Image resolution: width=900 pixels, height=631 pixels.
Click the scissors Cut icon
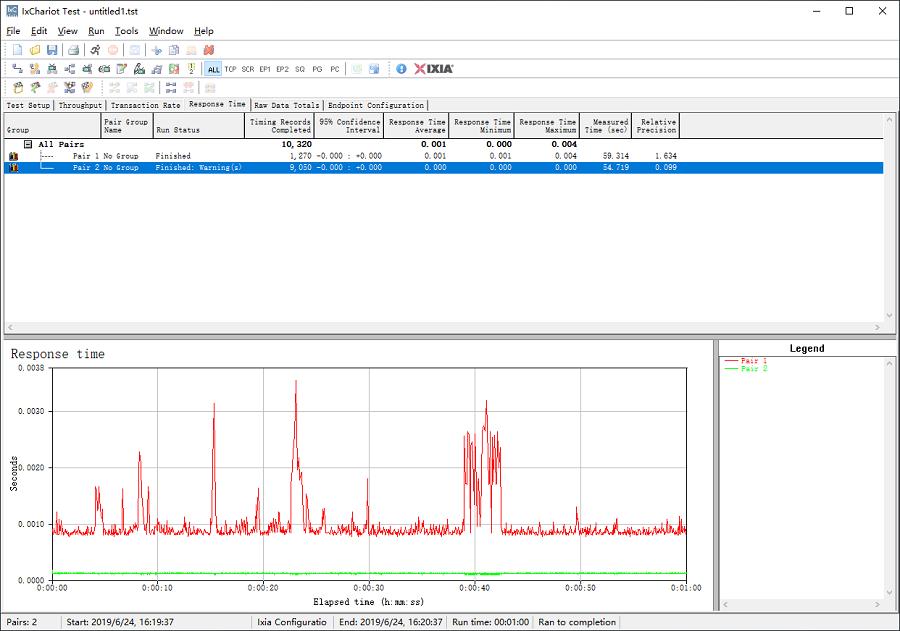[x=156, y=50]
